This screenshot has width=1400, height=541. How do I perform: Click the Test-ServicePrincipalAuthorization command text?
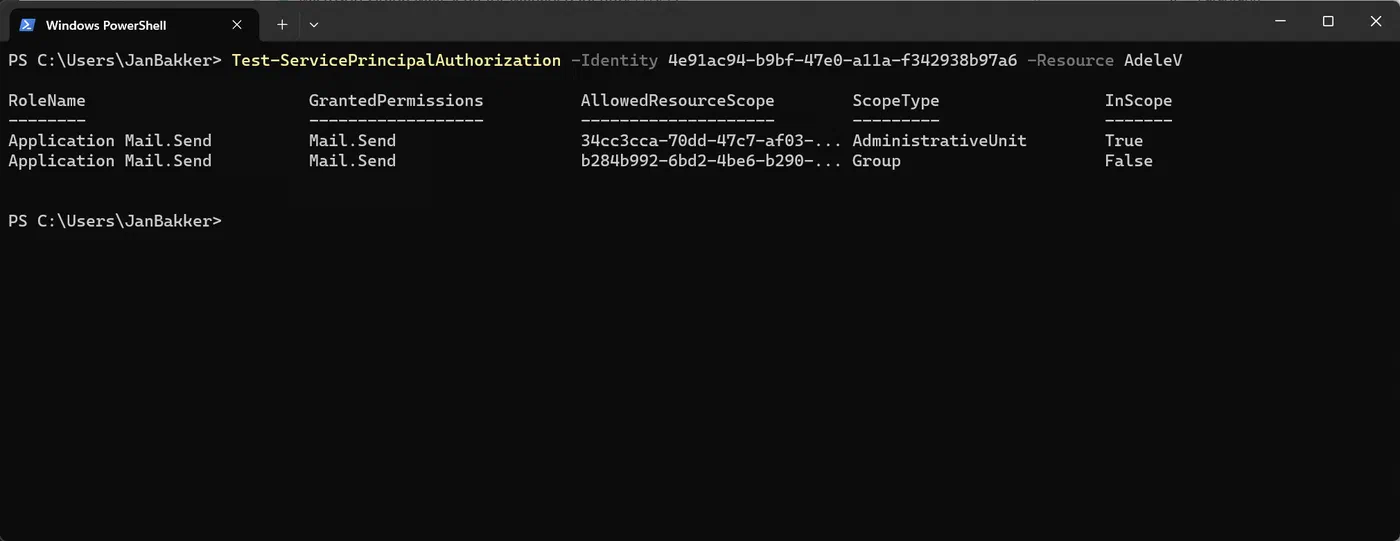(396, 61)
